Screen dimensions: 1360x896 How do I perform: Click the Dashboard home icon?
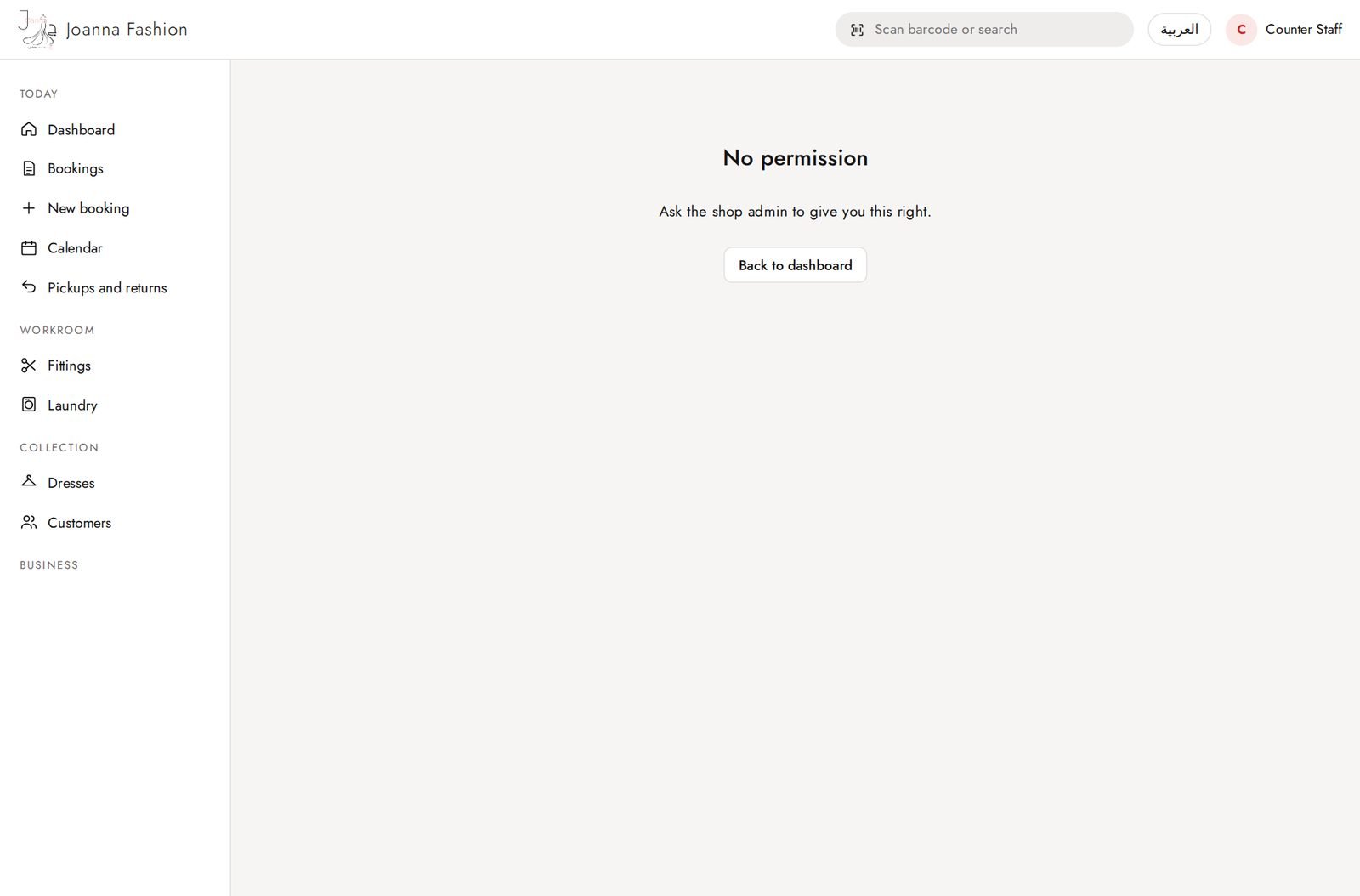(x=29, y=129)
